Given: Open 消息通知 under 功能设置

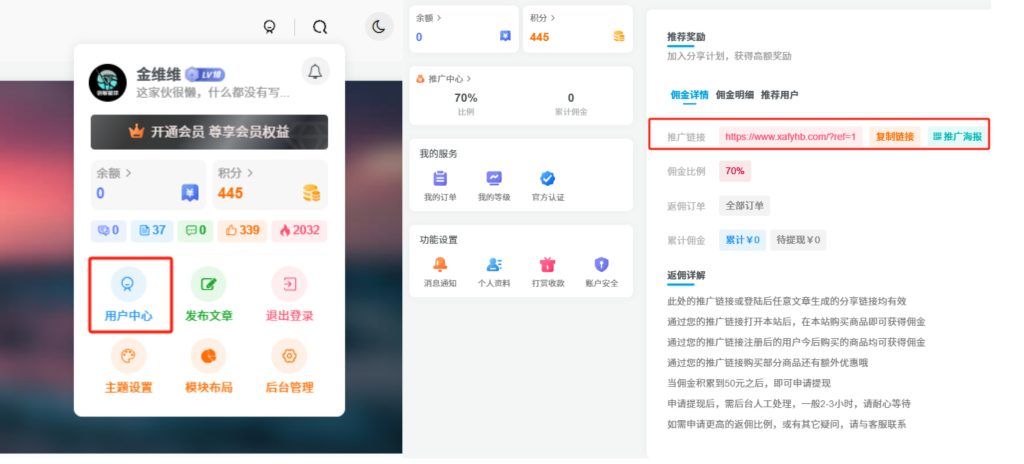Looking at the screenshot, I should tap(440, 273).
